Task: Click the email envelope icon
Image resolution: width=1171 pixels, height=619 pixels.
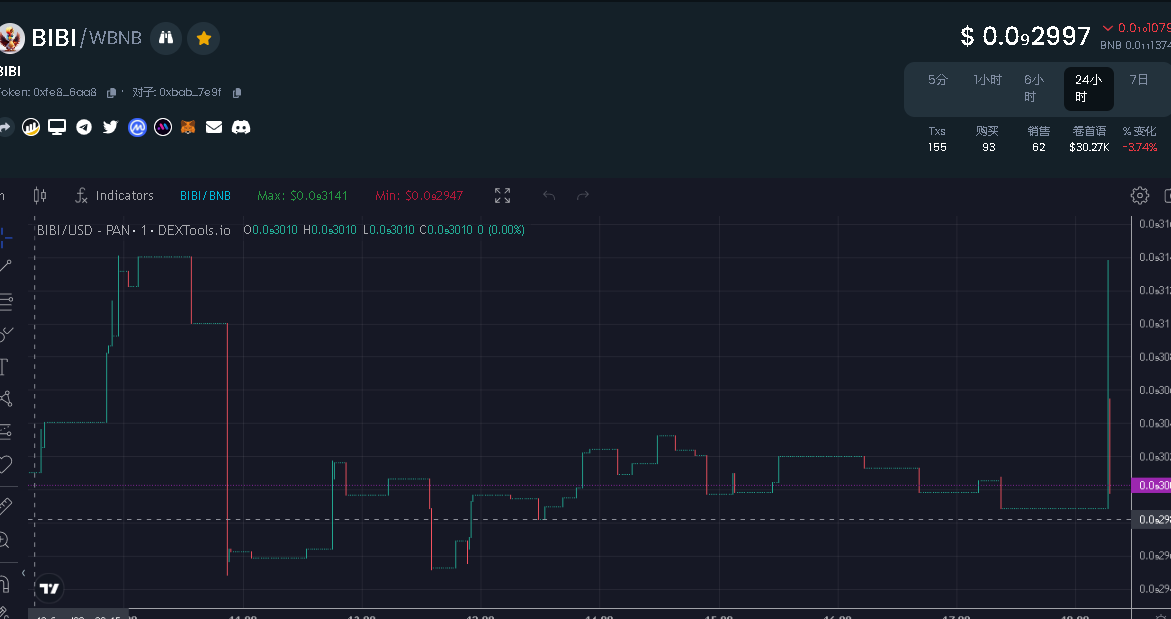Action: click(x=214, y=127)
